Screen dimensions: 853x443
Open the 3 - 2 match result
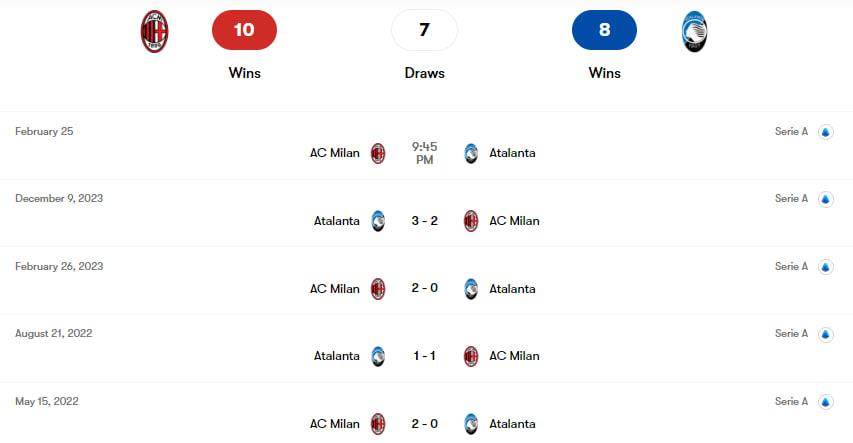pos(424,221)
